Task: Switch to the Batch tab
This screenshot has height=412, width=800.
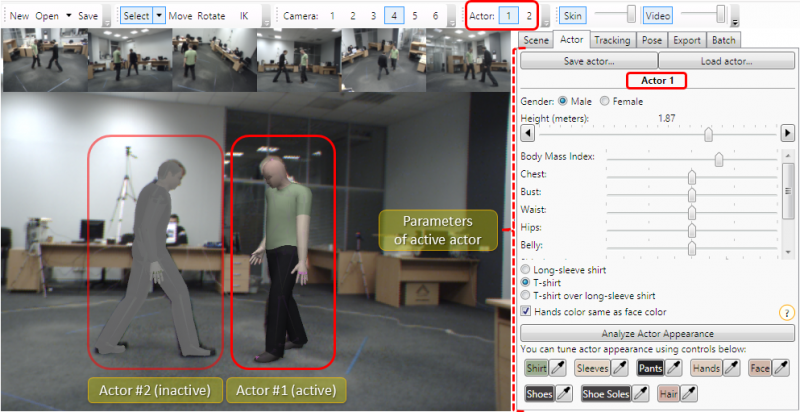Action: 723,40
